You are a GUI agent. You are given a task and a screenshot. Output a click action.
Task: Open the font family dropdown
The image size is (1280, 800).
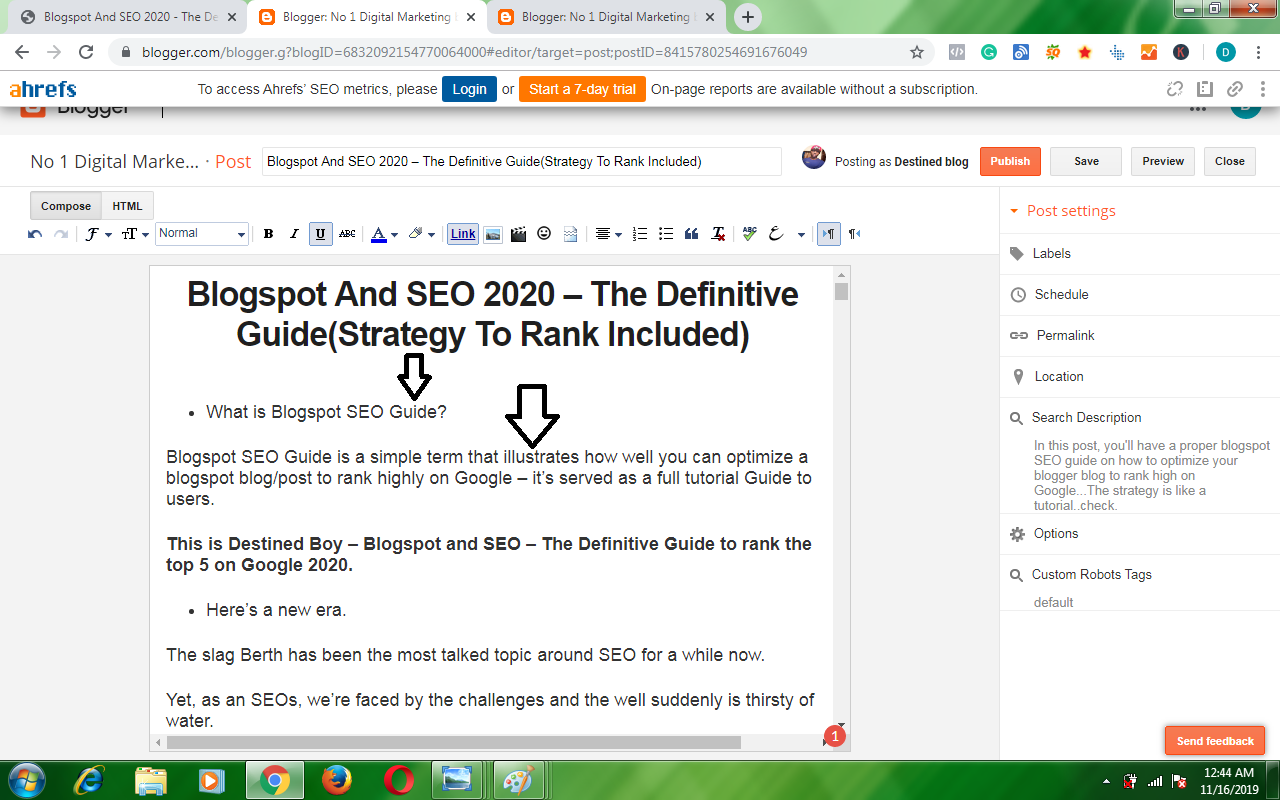[x=98, y=234]
